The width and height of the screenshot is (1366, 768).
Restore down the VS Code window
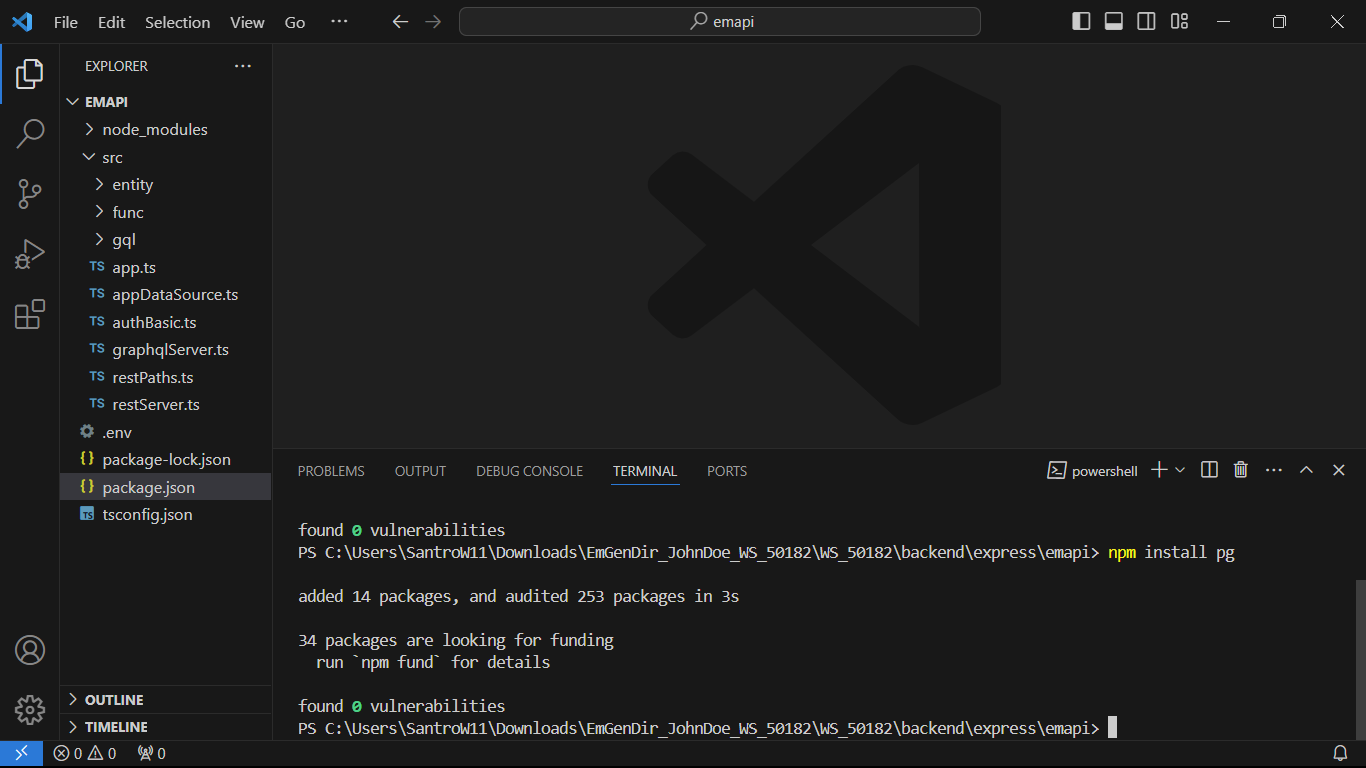click(x=1279, y=22)
